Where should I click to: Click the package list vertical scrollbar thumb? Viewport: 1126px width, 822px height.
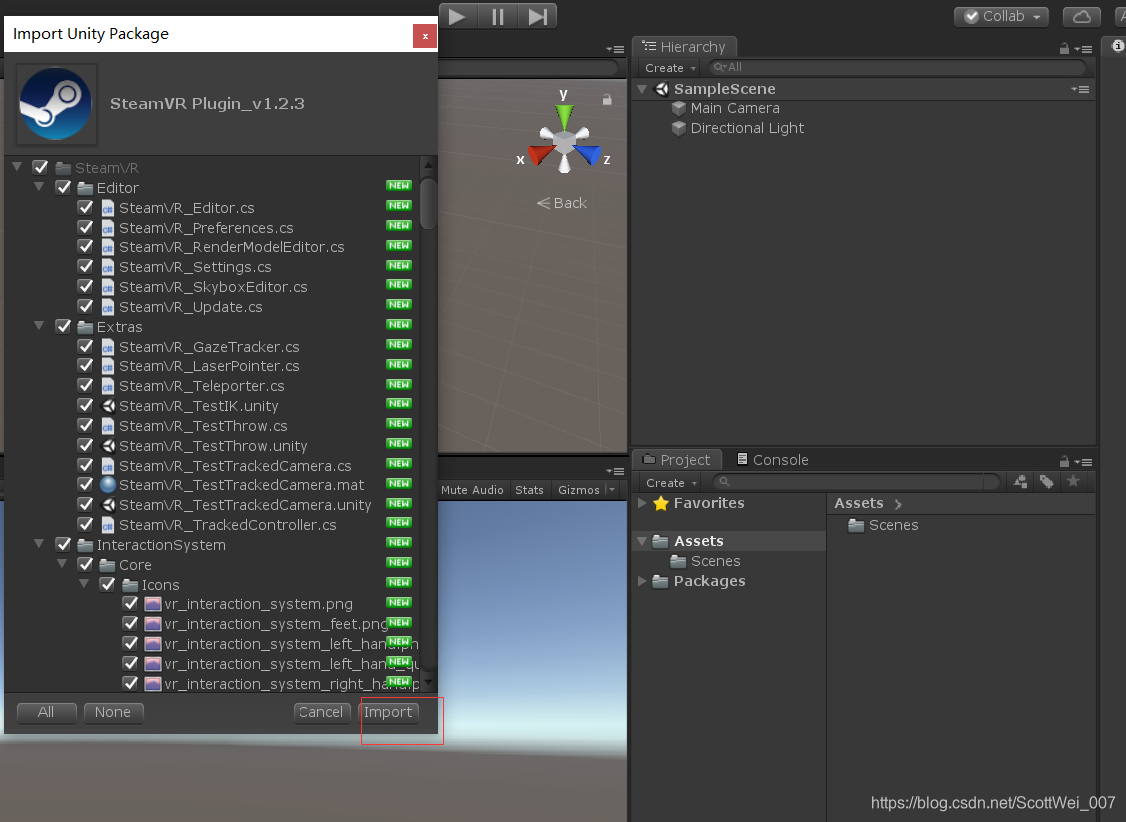tap(428, 204)
